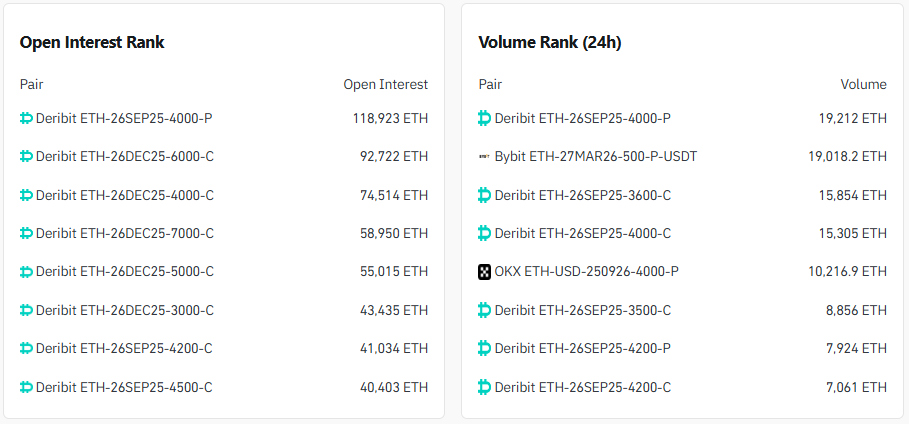Open the Deribit ETH-26SEP25-4200-P pair
The image size is (909, 424).
[583, 348]
